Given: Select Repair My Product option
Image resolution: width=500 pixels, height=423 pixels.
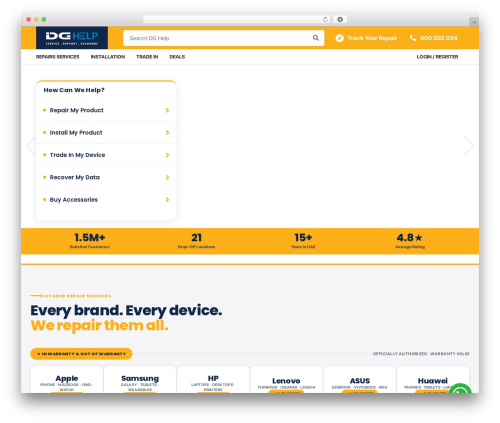Looking at the screenshot, I should [106, 110].
